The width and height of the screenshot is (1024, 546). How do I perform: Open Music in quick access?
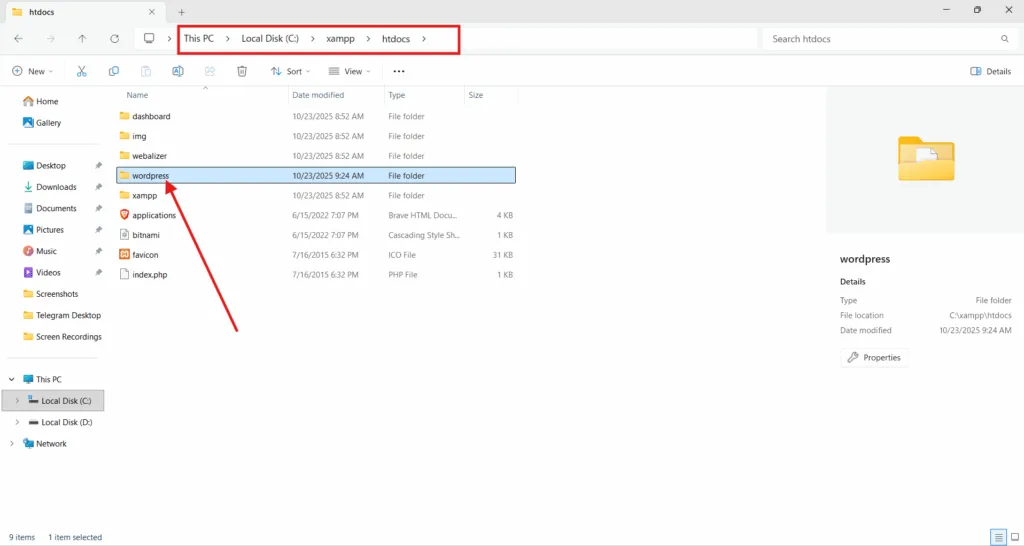40,251
